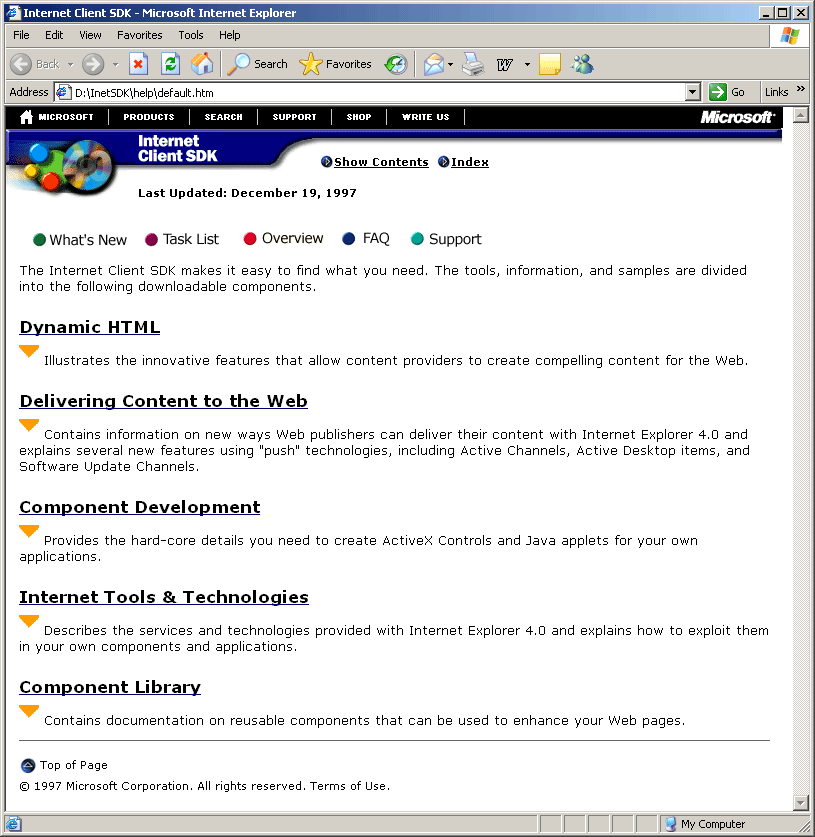Expand the Links toolbar chevron
815x837 pixels.
801,89
